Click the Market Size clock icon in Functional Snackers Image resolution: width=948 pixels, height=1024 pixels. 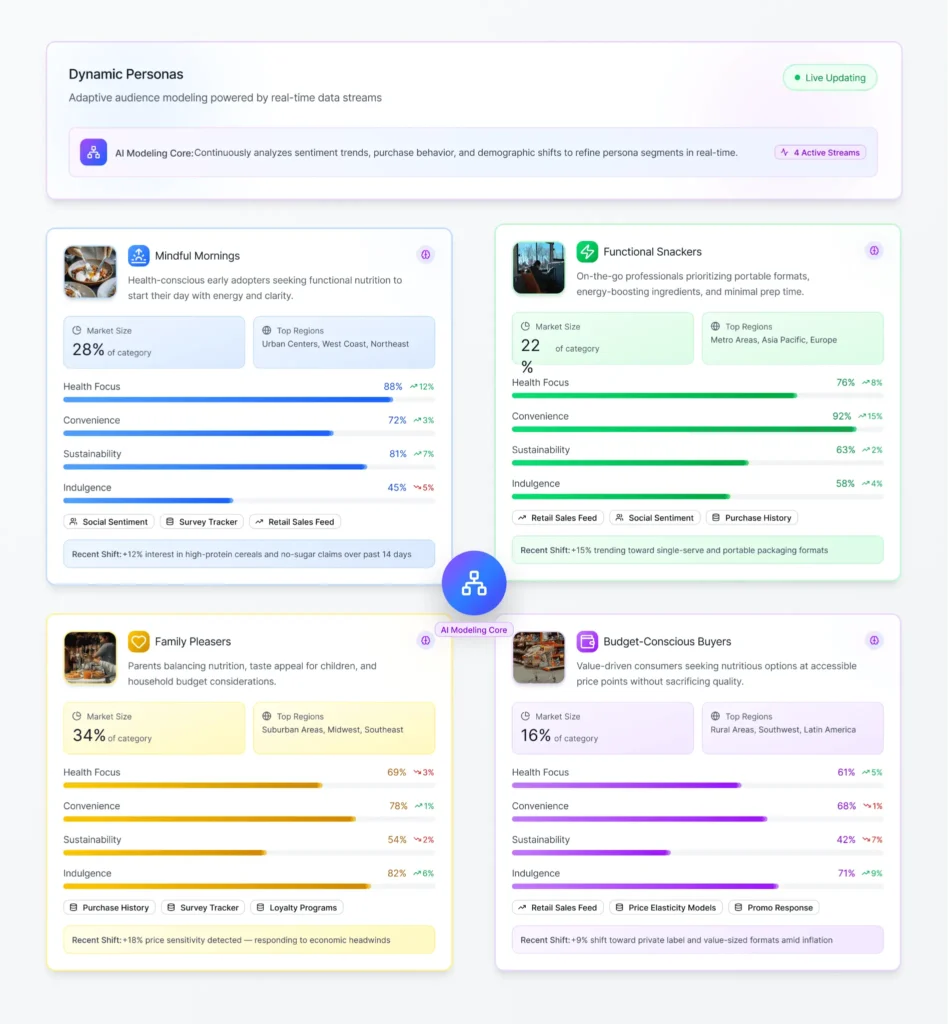tap(525, 327)
